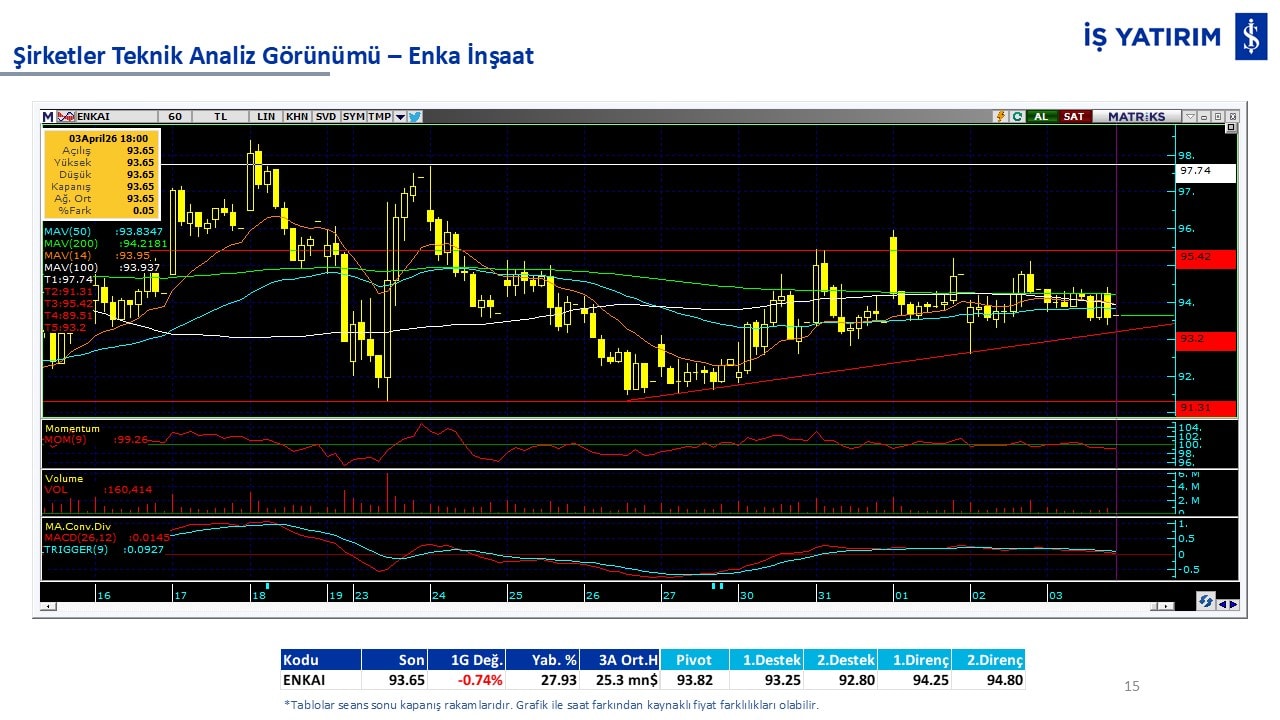Select the SYM toolbar item
This screenshot has height=720, width=1280.
(x=354, y=117)
